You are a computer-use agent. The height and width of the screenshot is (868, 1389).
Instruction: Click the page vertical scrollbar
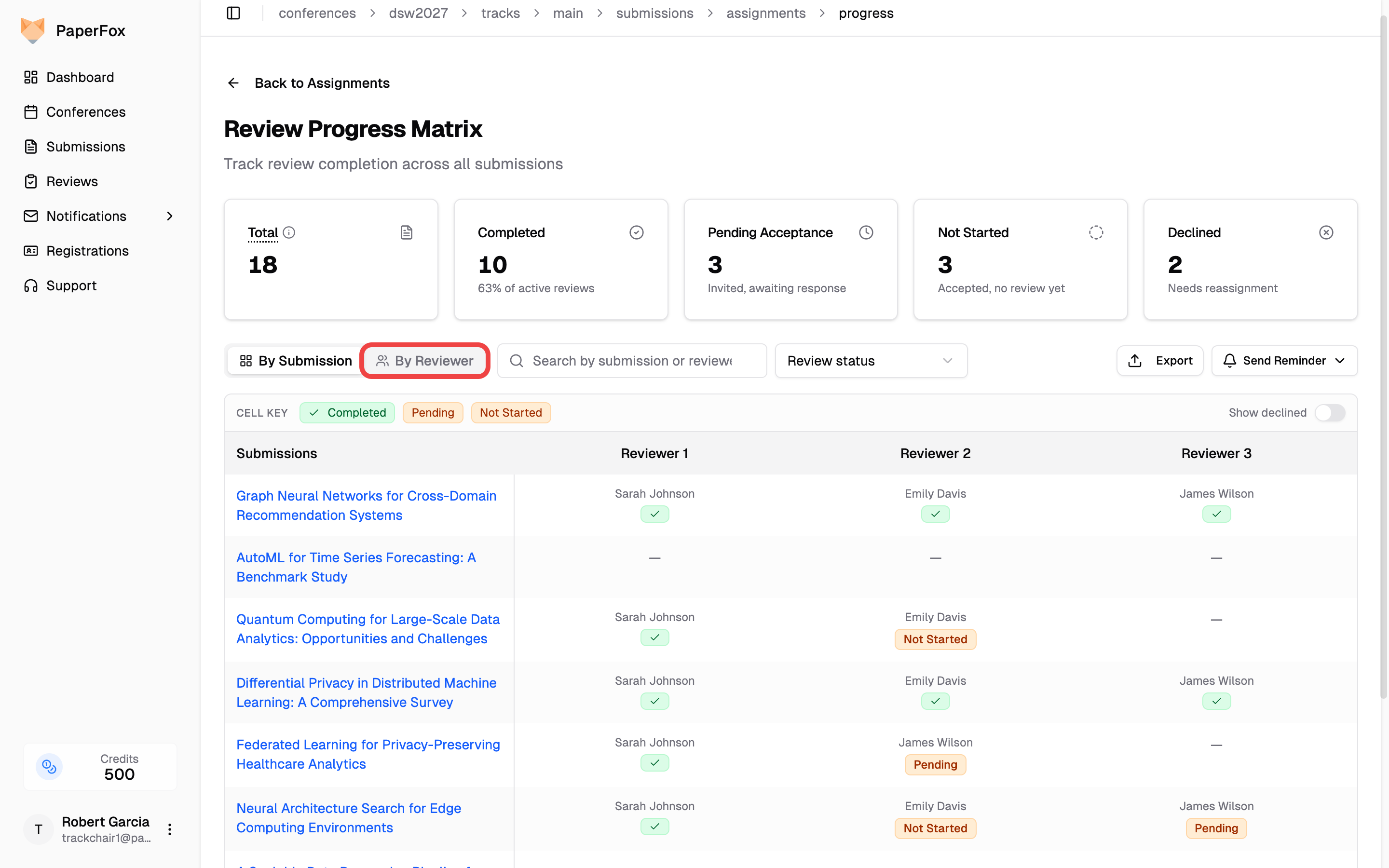(x=1383, y=356)
